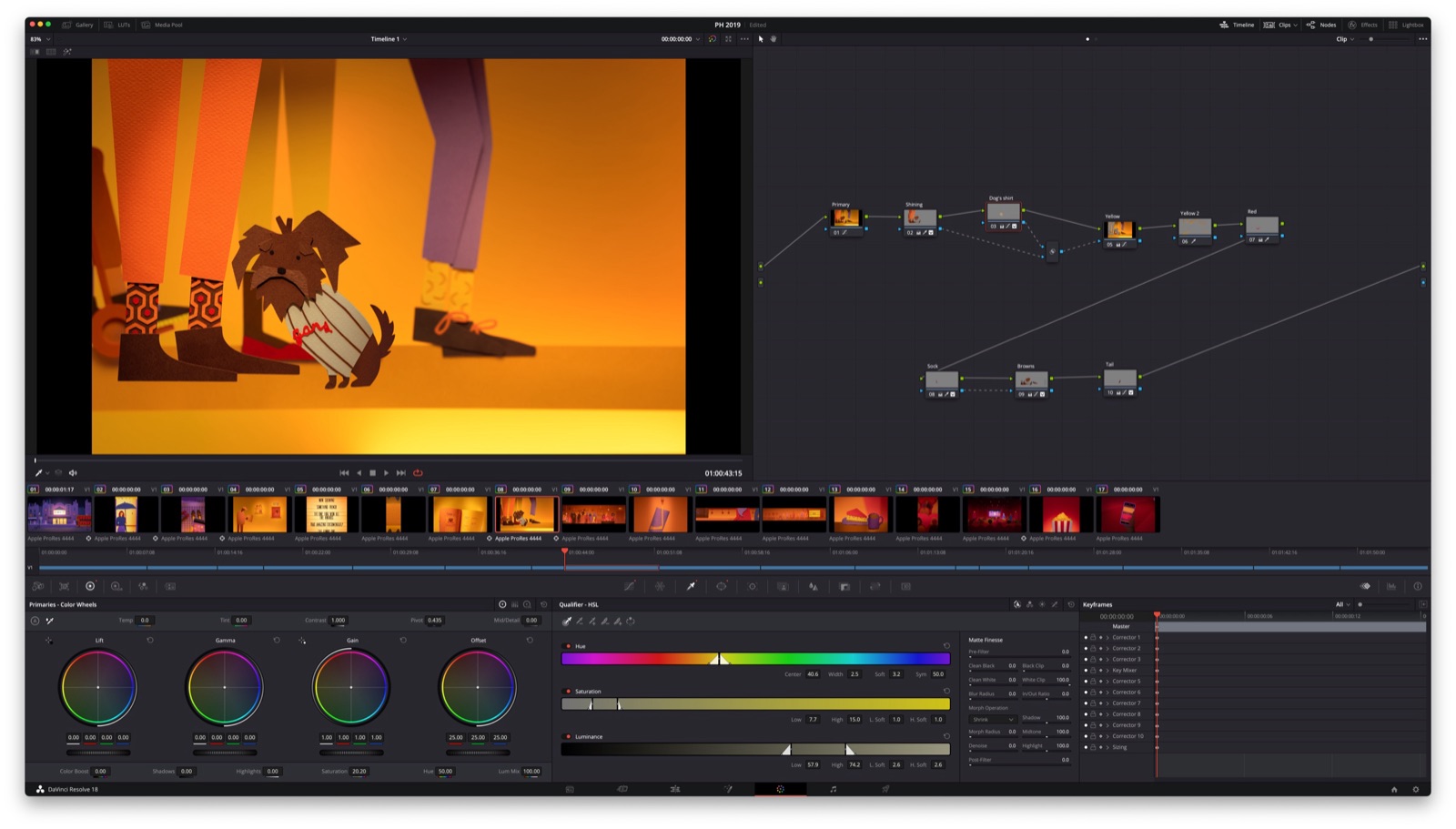Open the LUTs panel
This screenshot has height=829, width=1456.
tap(116, 25)
